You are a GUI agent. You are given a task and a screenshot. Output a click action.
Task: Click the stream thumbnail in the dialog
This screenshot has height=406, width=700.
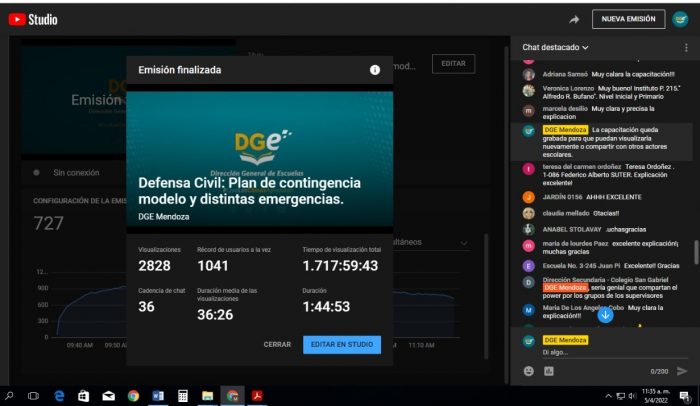point(260,159)
